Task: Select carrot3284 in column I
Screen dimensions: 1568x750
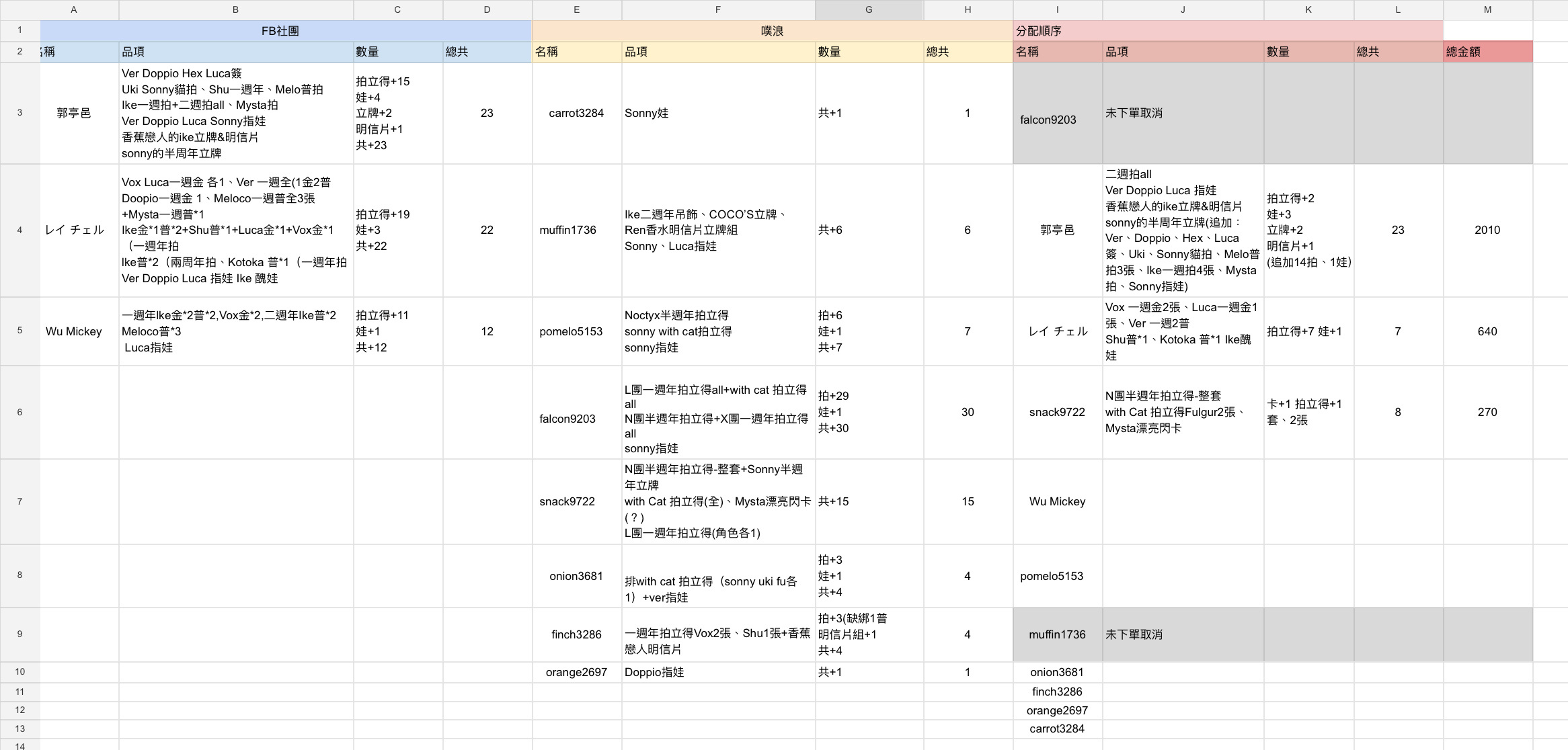Action: point(1058,728)
